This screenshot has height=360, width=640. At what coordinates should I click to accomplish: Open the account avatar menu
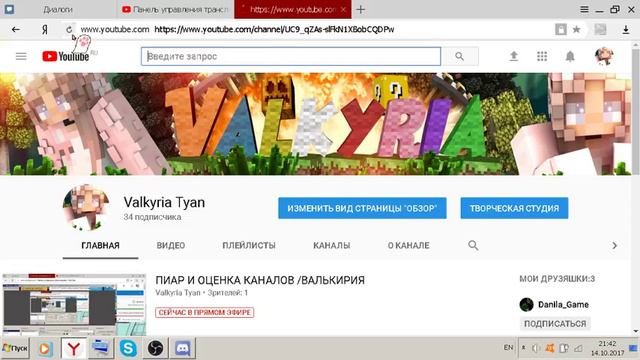(x=604, y=56)
